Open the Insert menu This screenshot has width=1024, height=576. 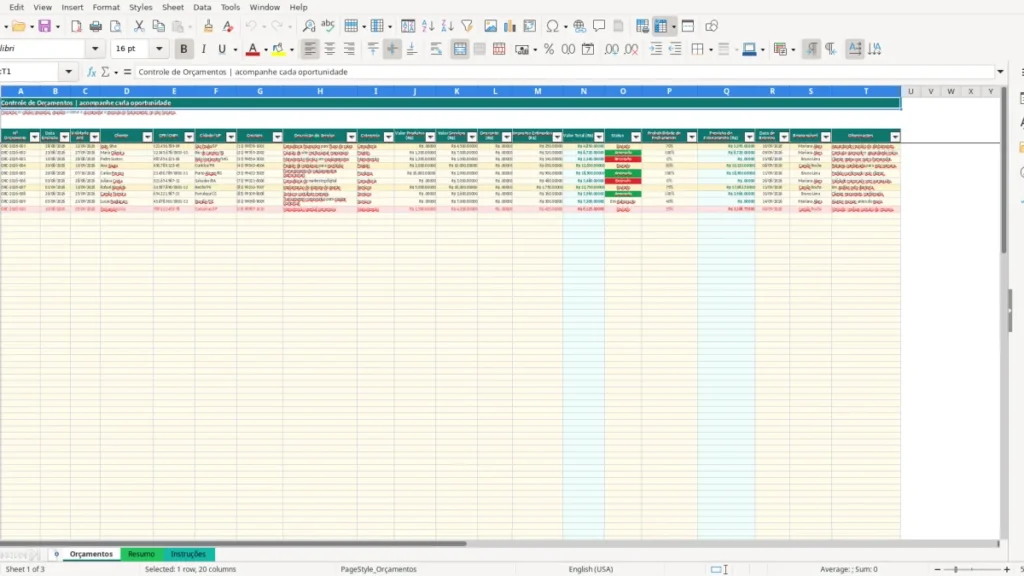click(72, 7)
